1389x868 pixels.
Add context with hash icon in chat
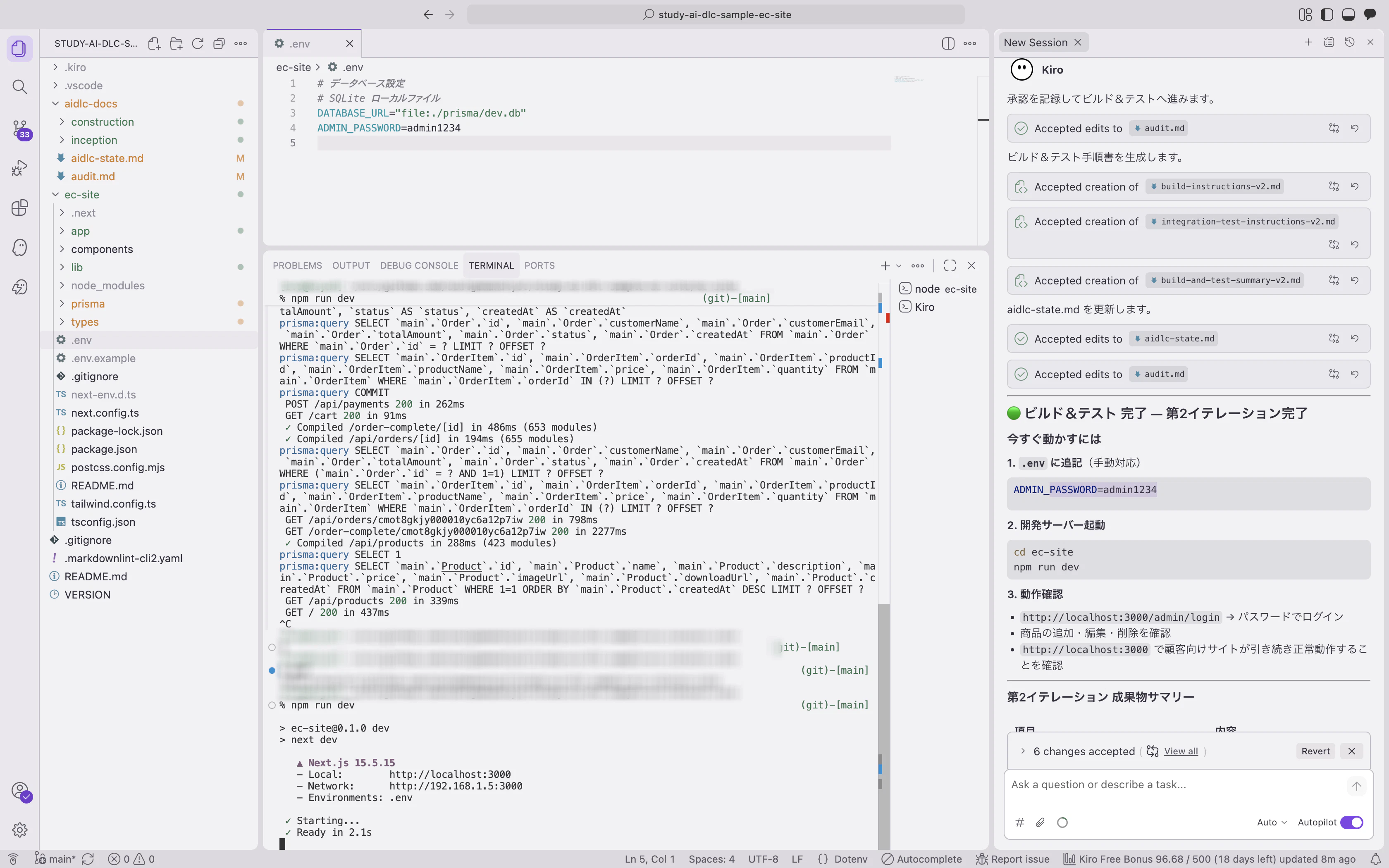[1019, 822]
